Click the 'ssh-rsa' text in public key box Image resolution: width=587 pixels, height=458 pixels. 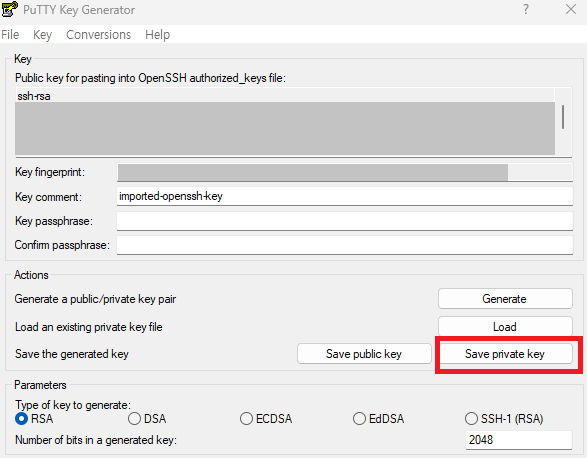[x=34, y=96]
